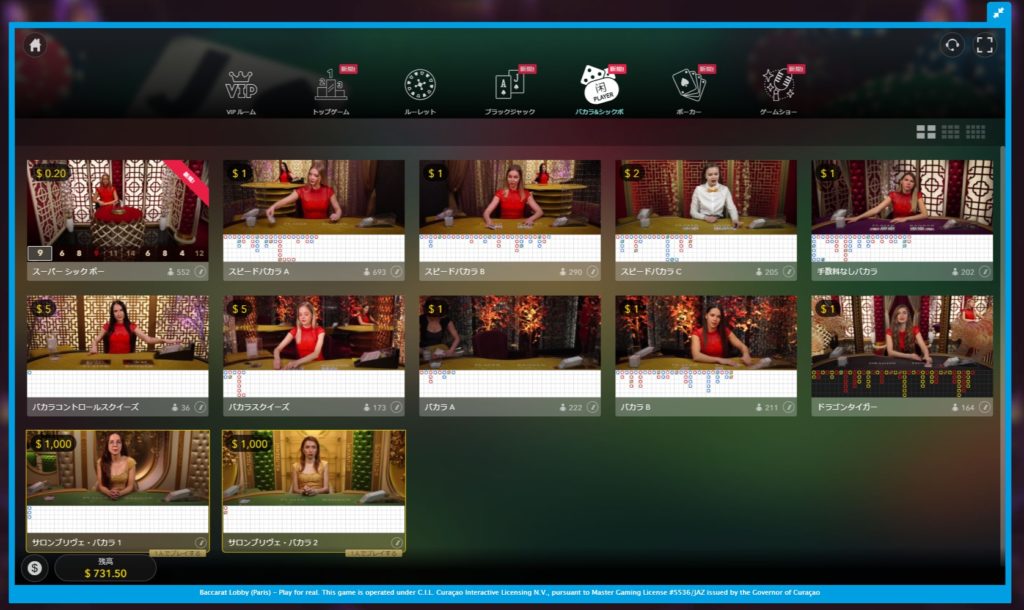Switch to the medium tile grid view

(x=951, y=132)
